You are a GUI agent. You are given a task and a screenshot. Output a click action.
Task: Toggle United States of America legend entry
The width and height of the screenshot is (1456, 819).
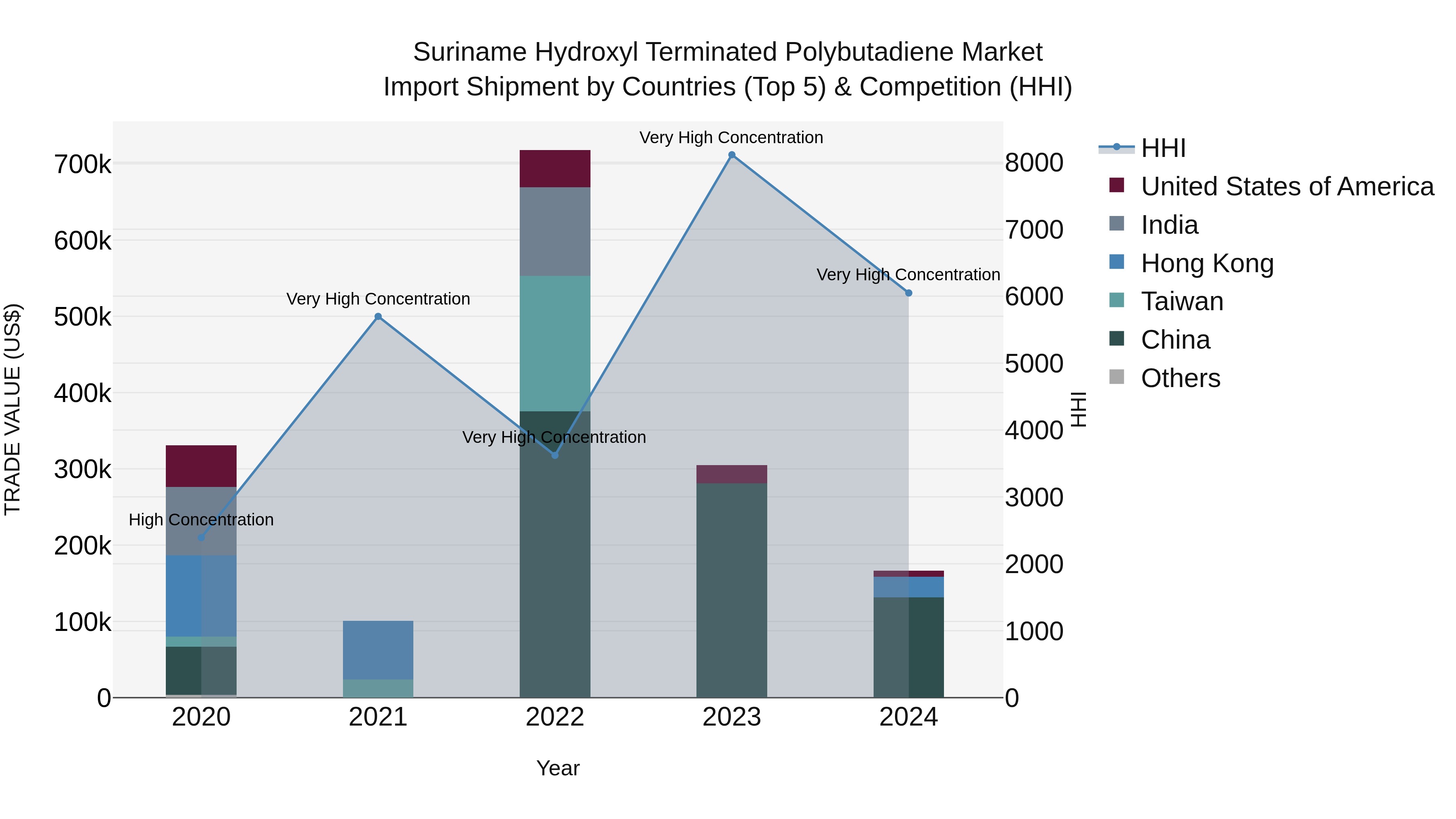[1271, 186]
